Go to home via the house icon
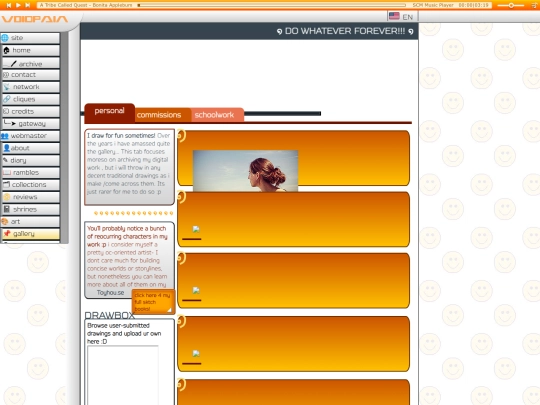 coord(30,50)
